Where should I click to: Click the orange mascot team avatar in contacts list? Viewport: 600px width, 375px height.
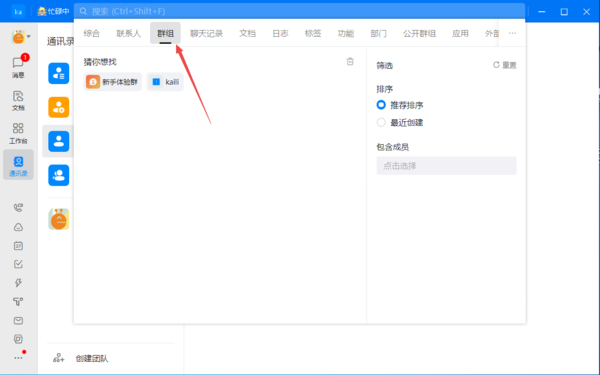pyautogui.click(x=59, y=219)
